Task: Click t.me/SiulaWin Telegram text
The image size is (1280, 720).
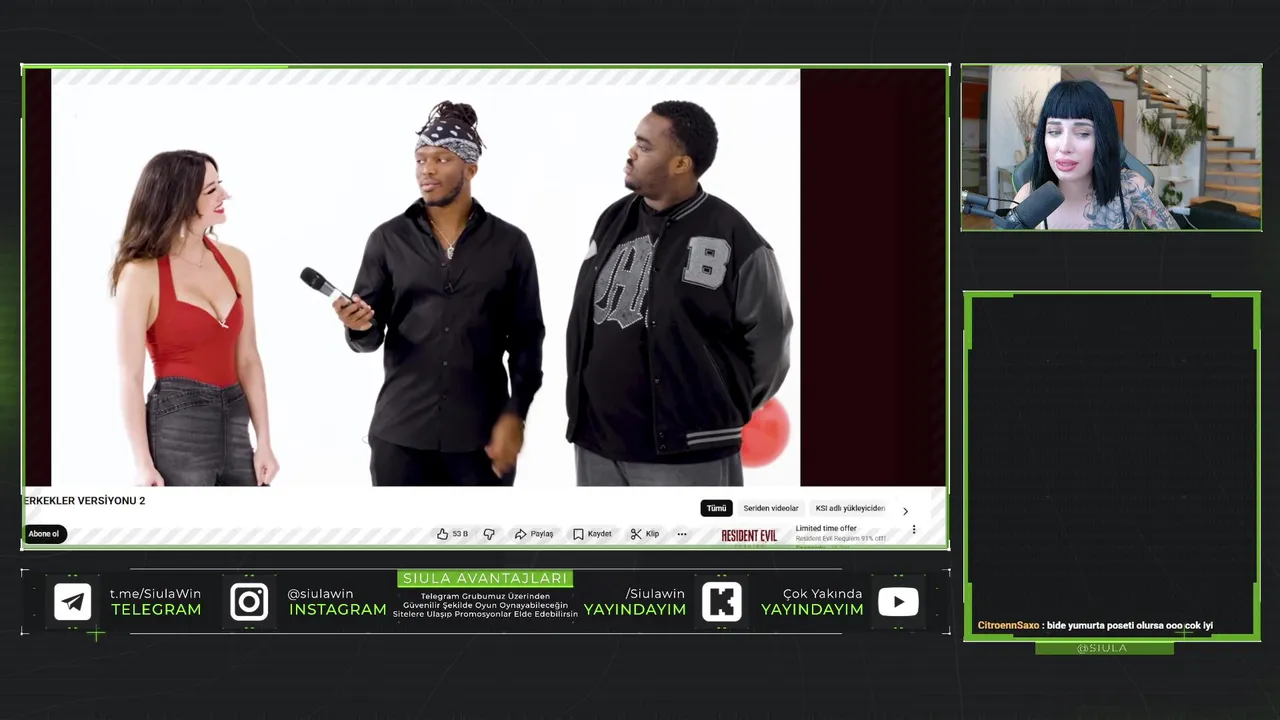Action: [155, 594]
